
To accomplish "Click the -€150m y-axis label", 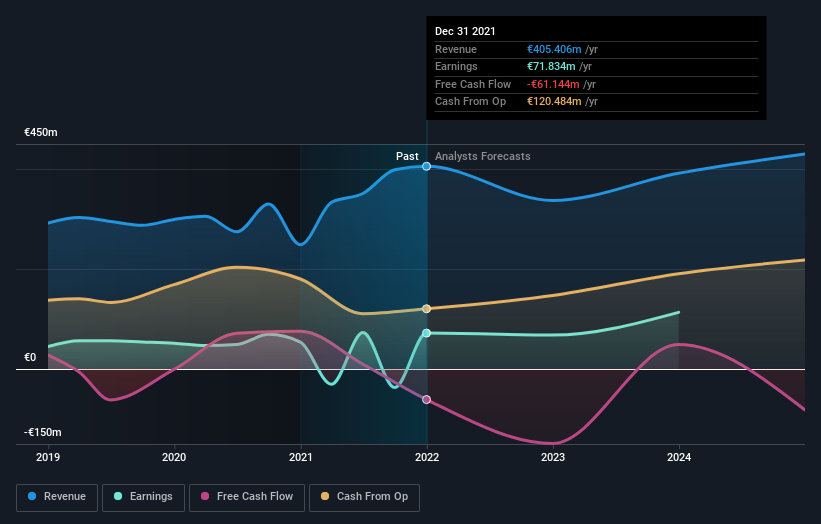I will coord(42,432).
